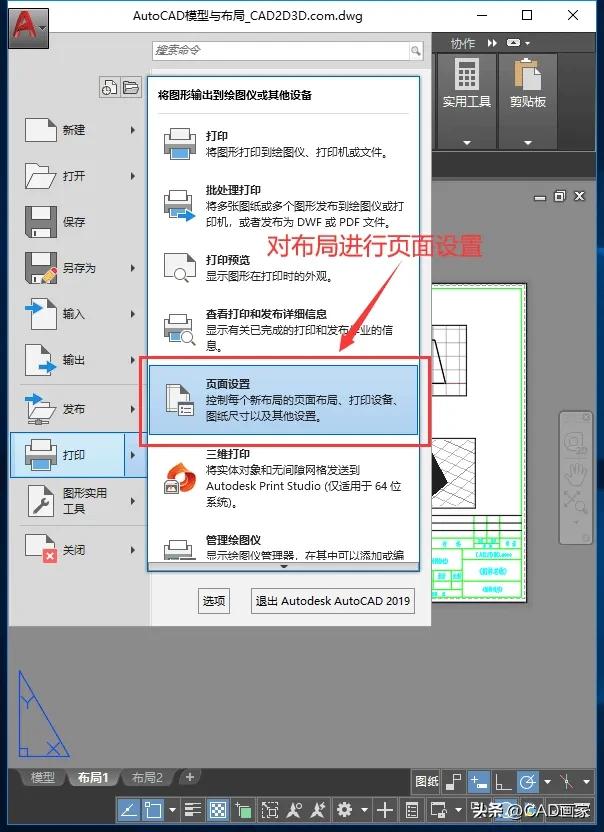Switch to the 模型 tab
This screenshot has width=604, height=832.
click(x=42, y=777)
